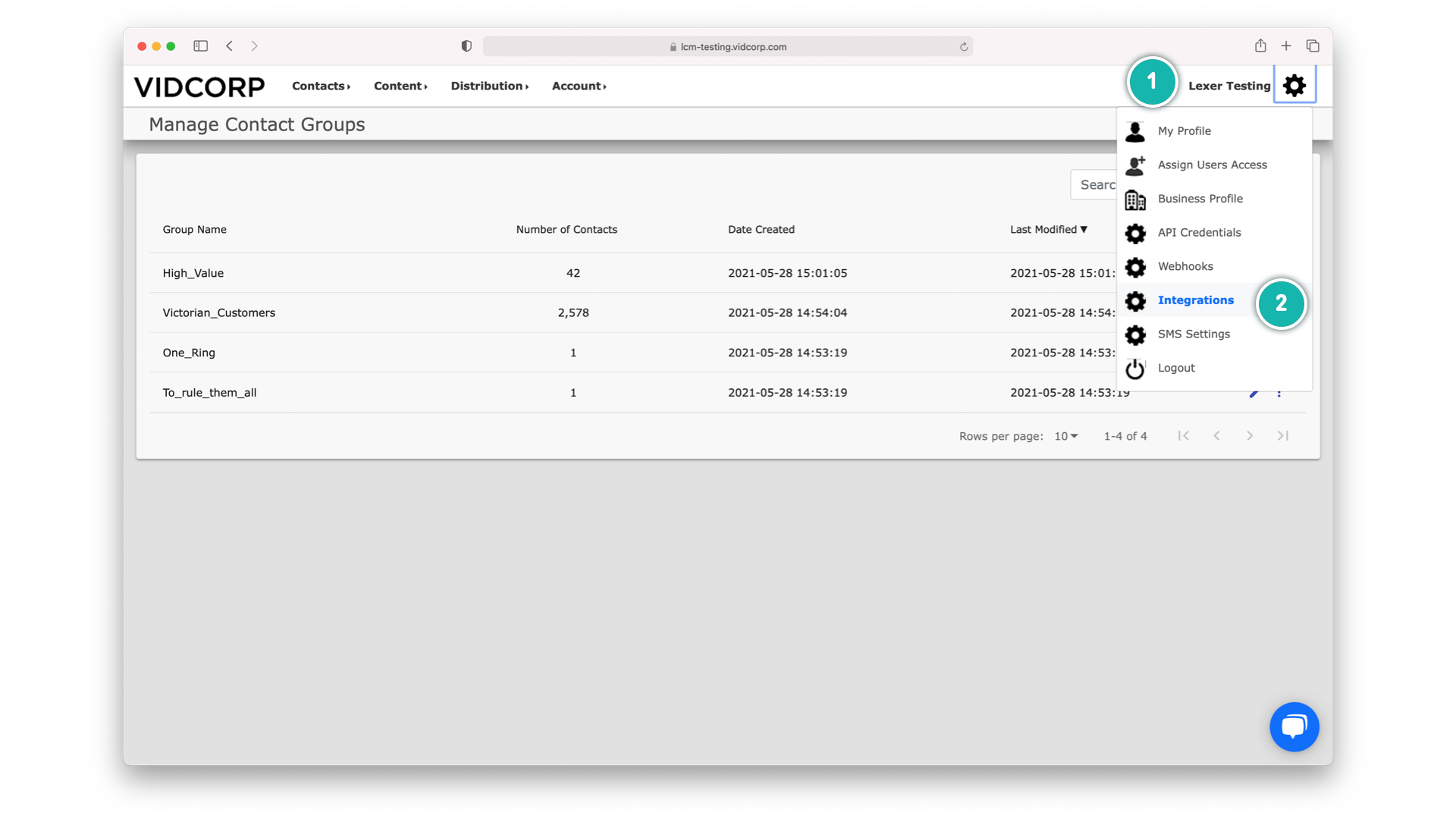The height and width of the screenshot is (819, 1456).
Task: Click the Safari share icon
Action: tap(1260, 46)
